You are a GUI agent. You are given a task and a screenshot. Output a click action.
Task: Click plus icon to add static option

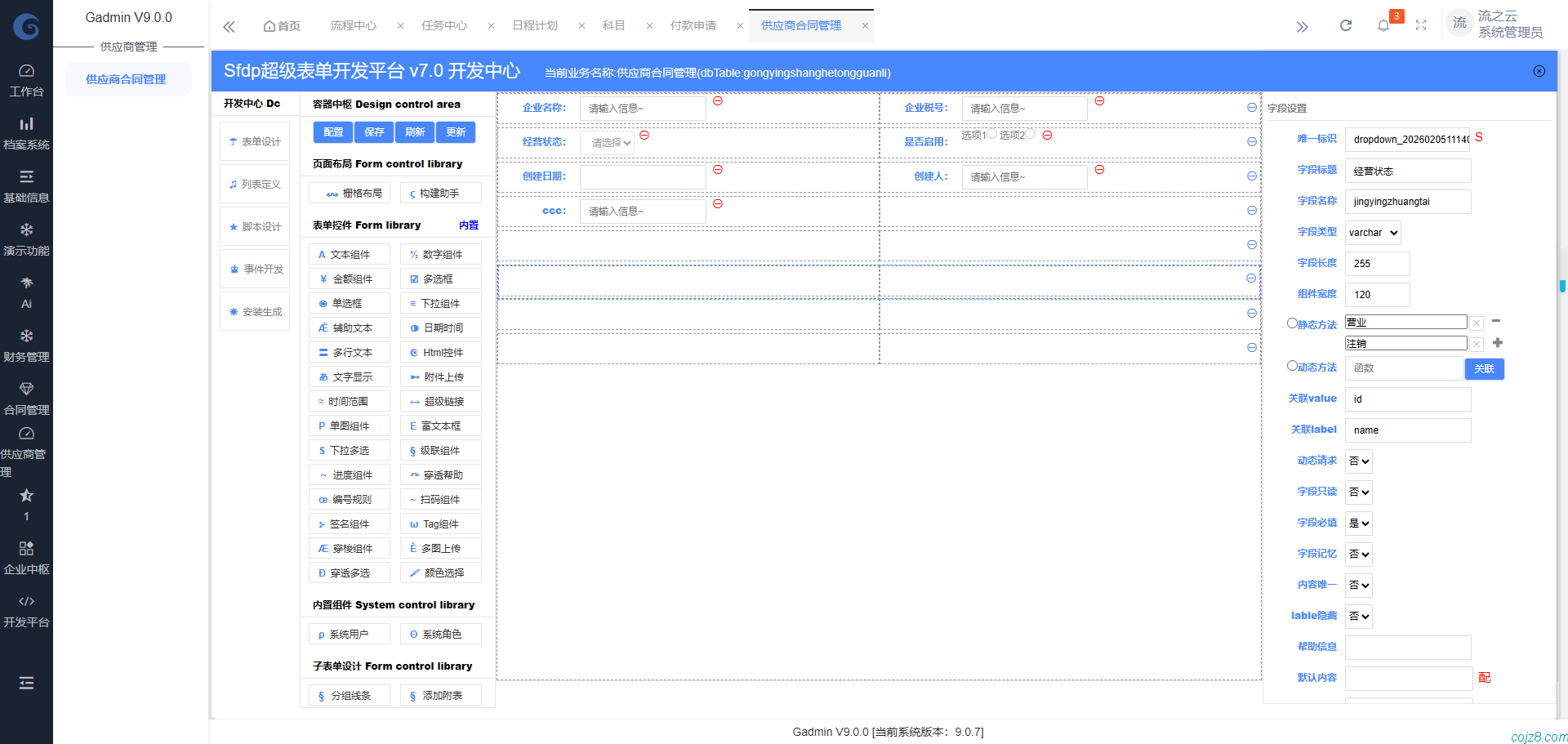pyautogui.click(x=1497, y=343)
